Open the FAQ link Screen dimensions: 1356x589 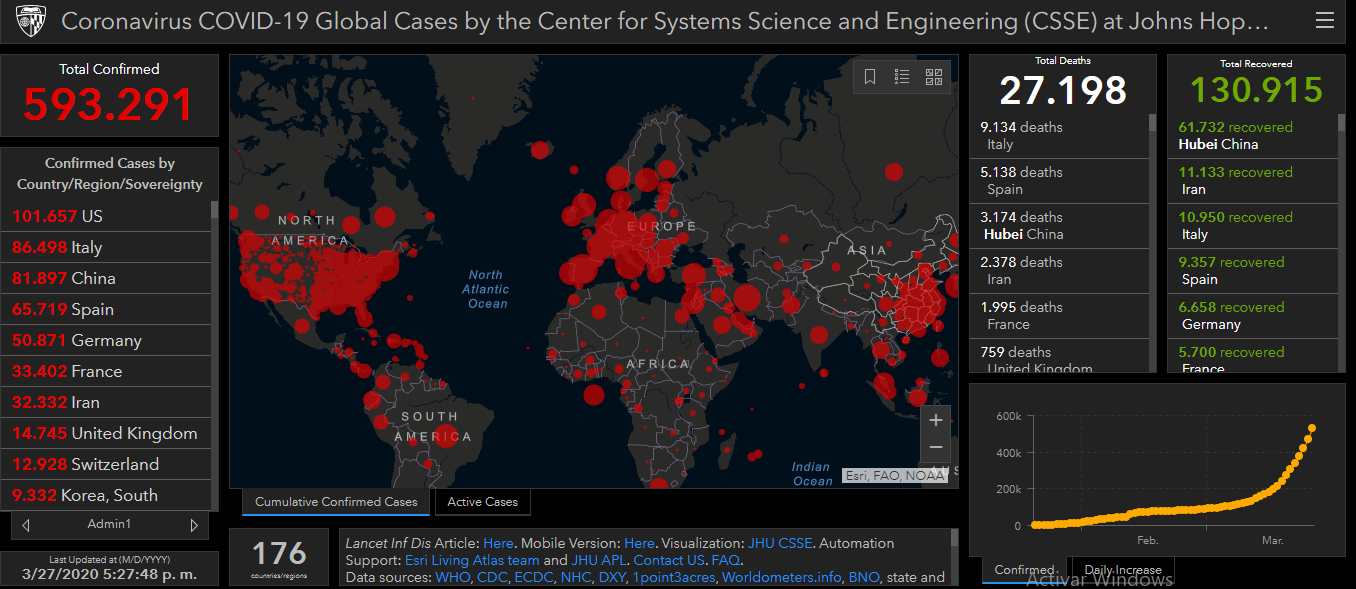click(x=726, y=561)
